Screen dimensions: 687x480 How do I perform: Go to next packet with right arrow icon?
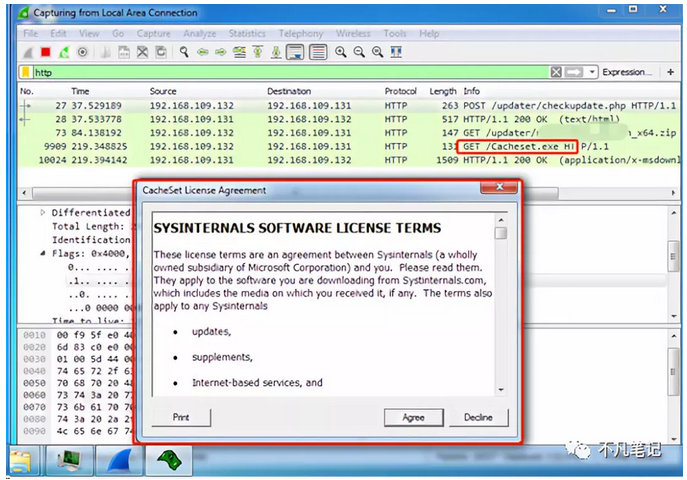pyautogui.click(x=221, y=52)
